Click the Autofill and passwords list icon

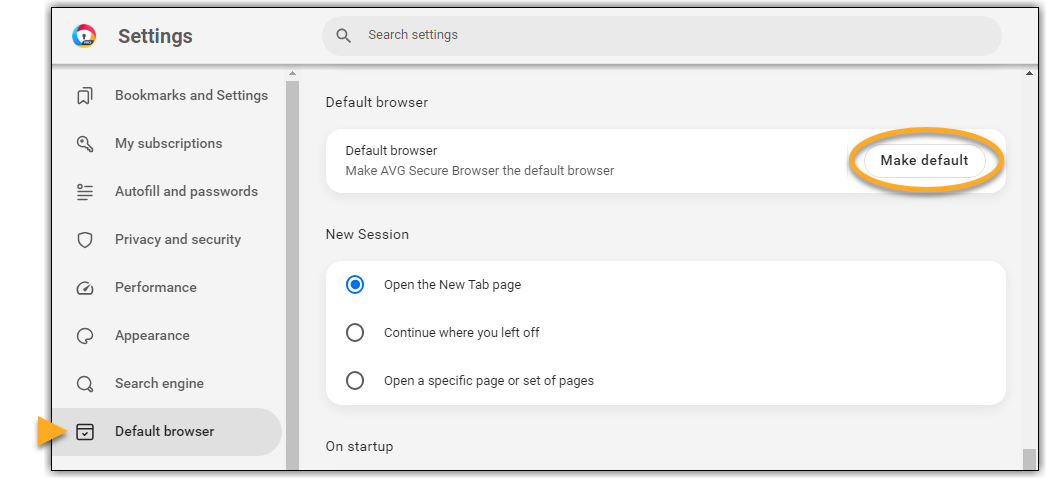pos(85,192)
